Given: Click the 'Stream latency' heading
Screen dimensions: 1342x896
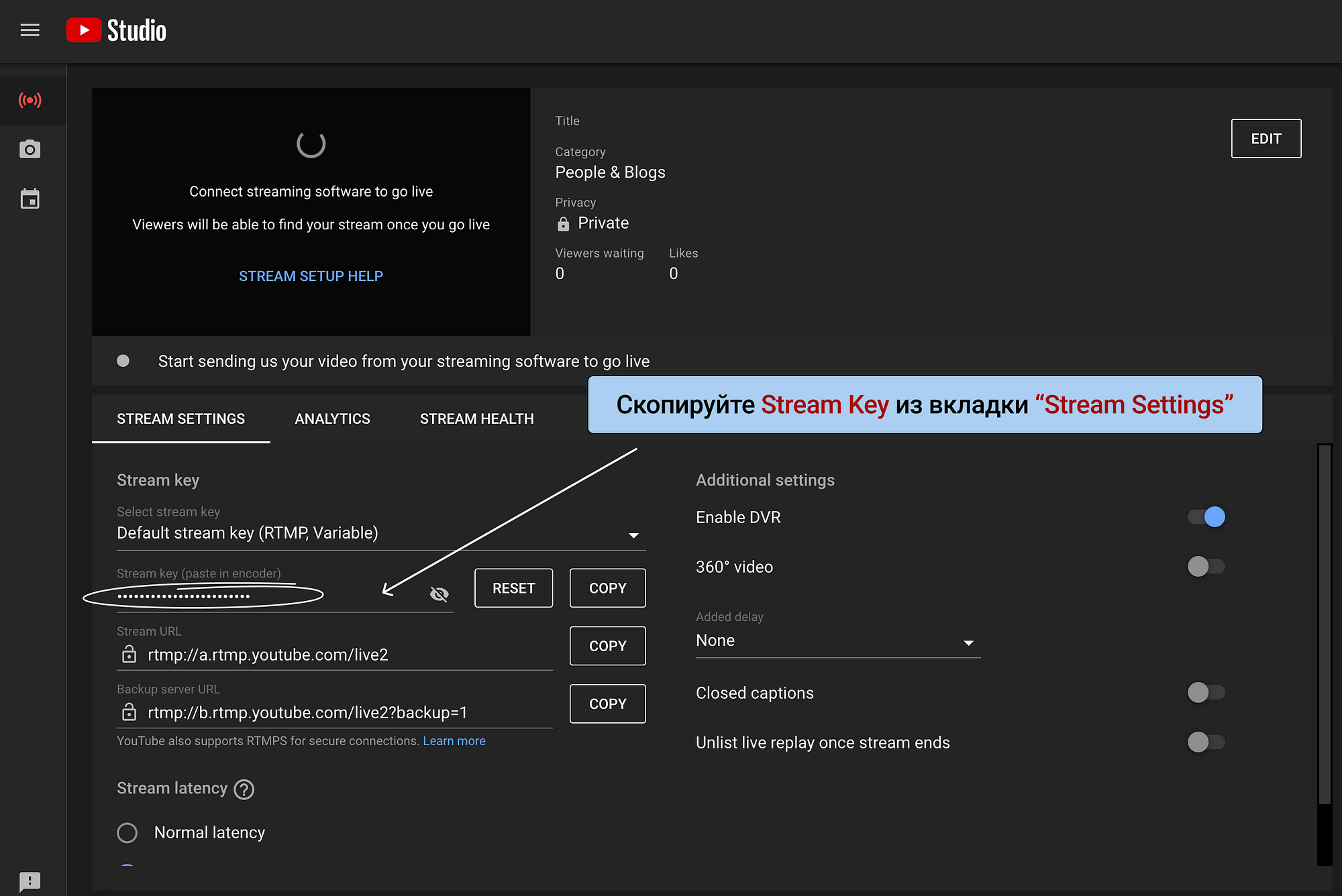Looking at the screenshot, I should (172, 789).
